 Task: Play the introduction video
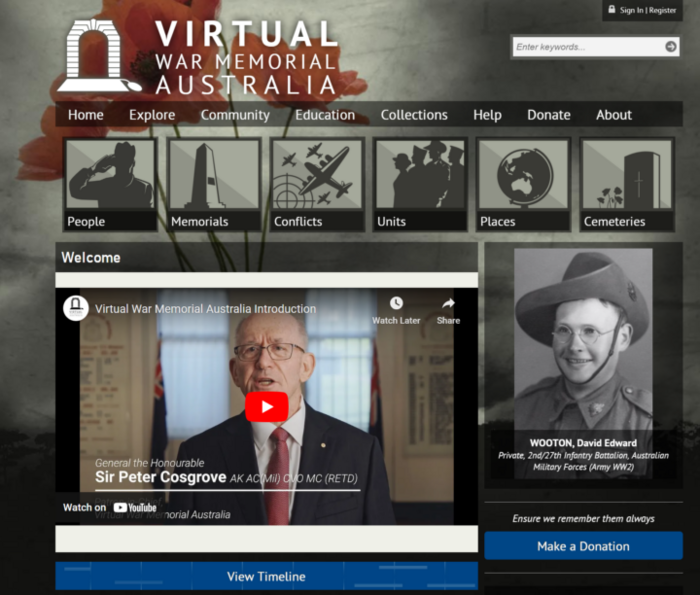tap(267, 407)
